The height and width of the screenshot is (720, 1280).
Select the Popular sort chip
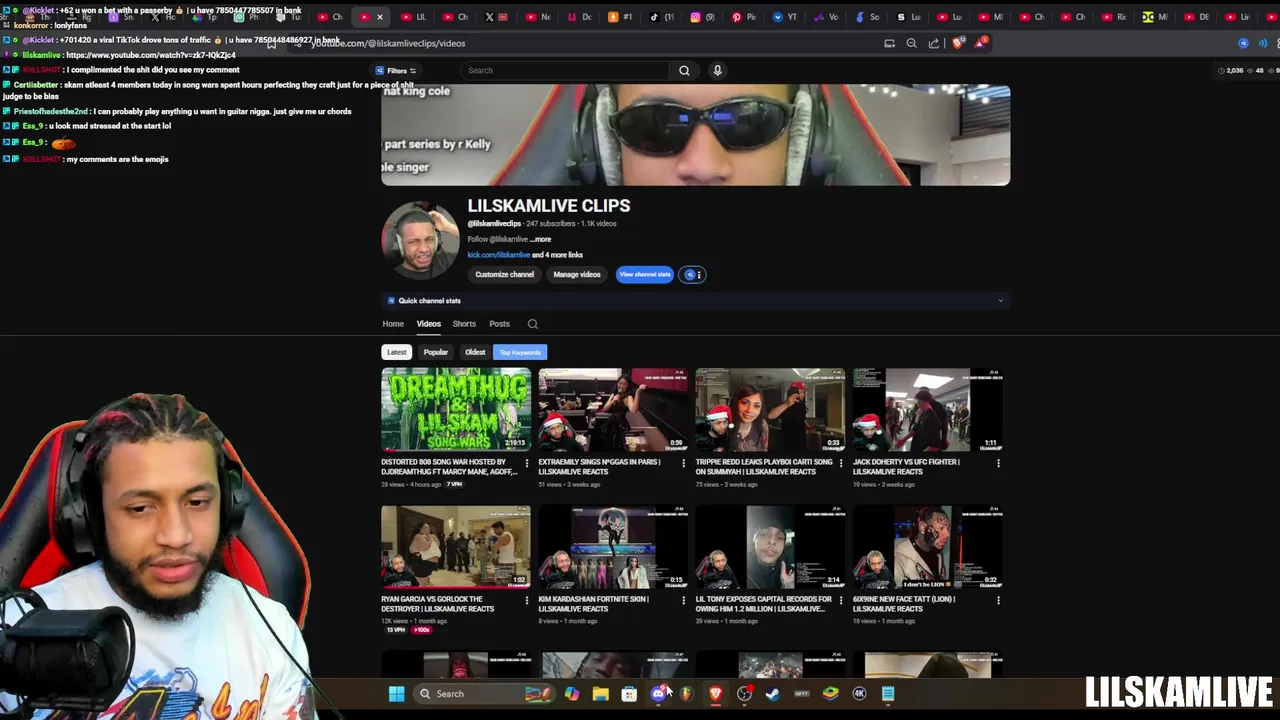click(x=436, y=352)
